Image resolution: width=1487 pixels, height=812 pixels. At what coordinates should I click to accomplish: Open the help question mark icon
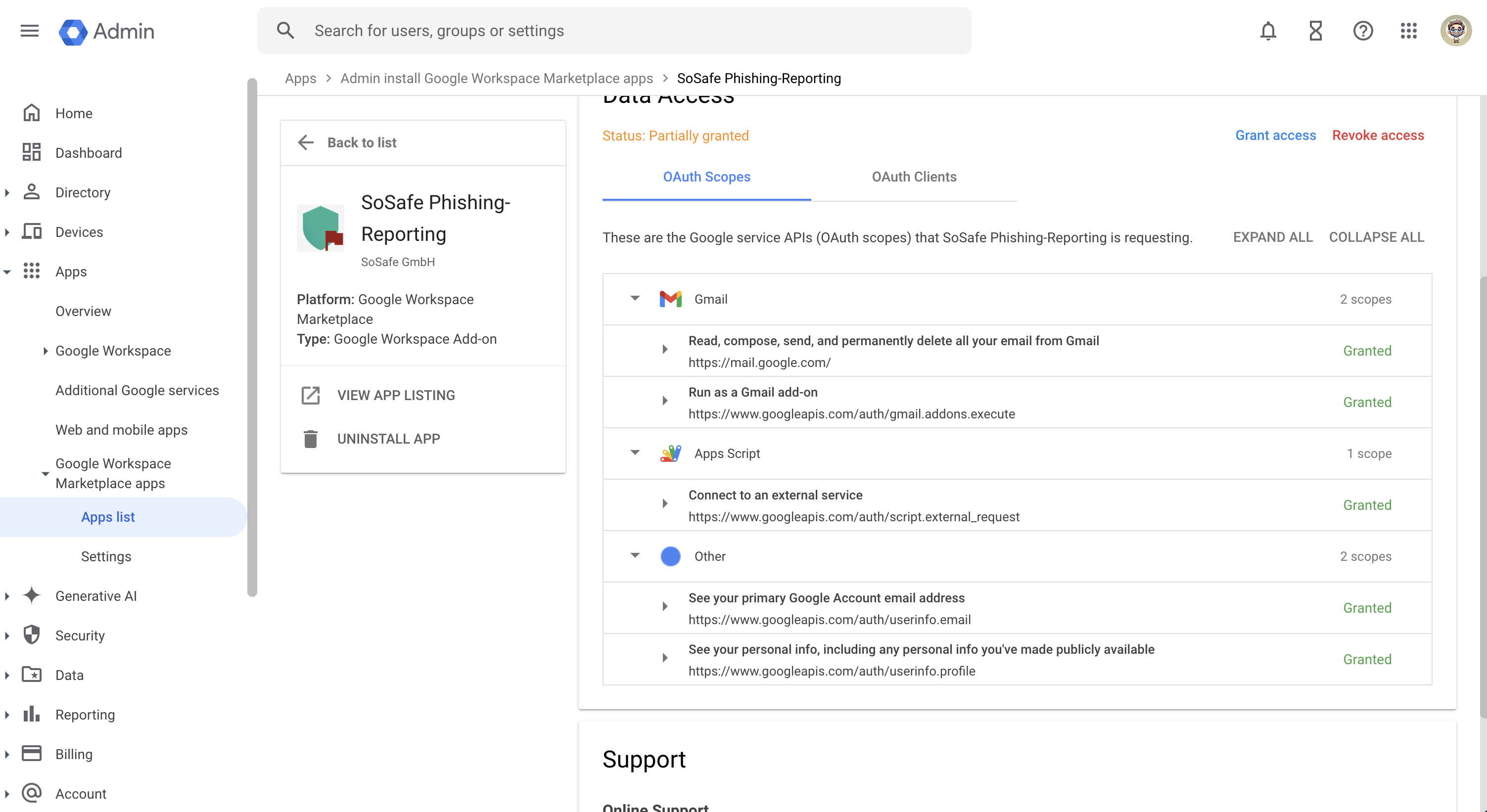1363,31
